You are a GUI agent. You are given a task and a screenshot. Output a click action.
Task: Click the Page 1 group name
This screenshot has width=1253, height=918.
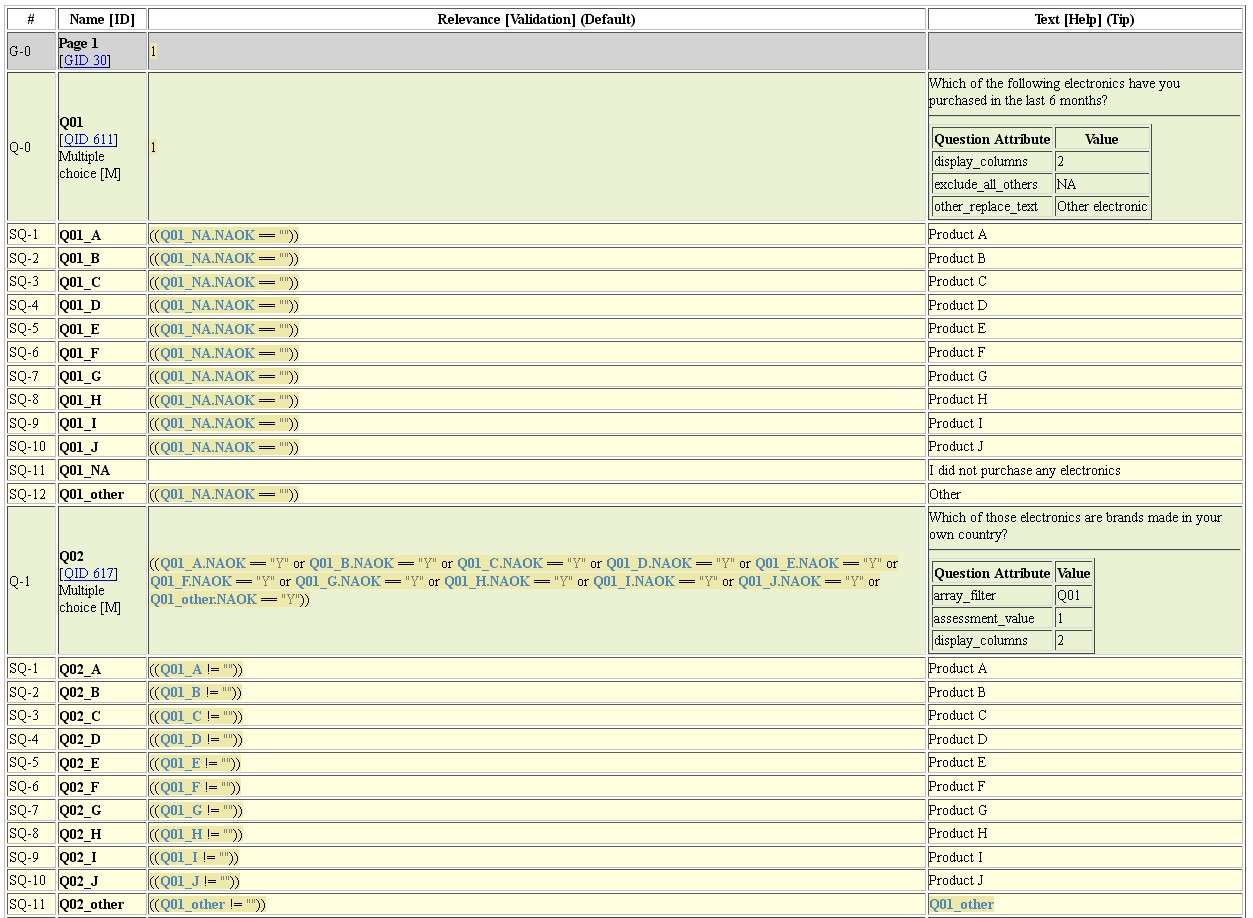[79, 44]
